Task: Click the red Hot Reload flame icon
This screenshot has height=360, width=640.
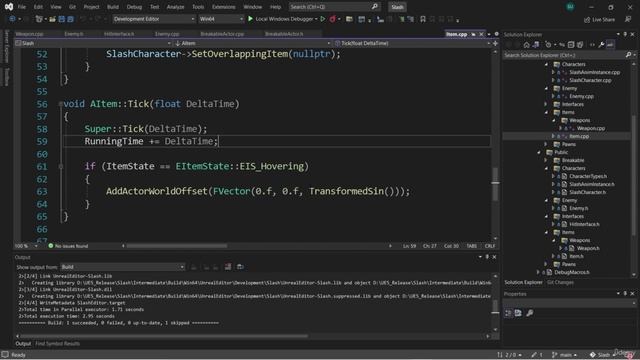Action: pyautogui.click(x=333, y=19)
